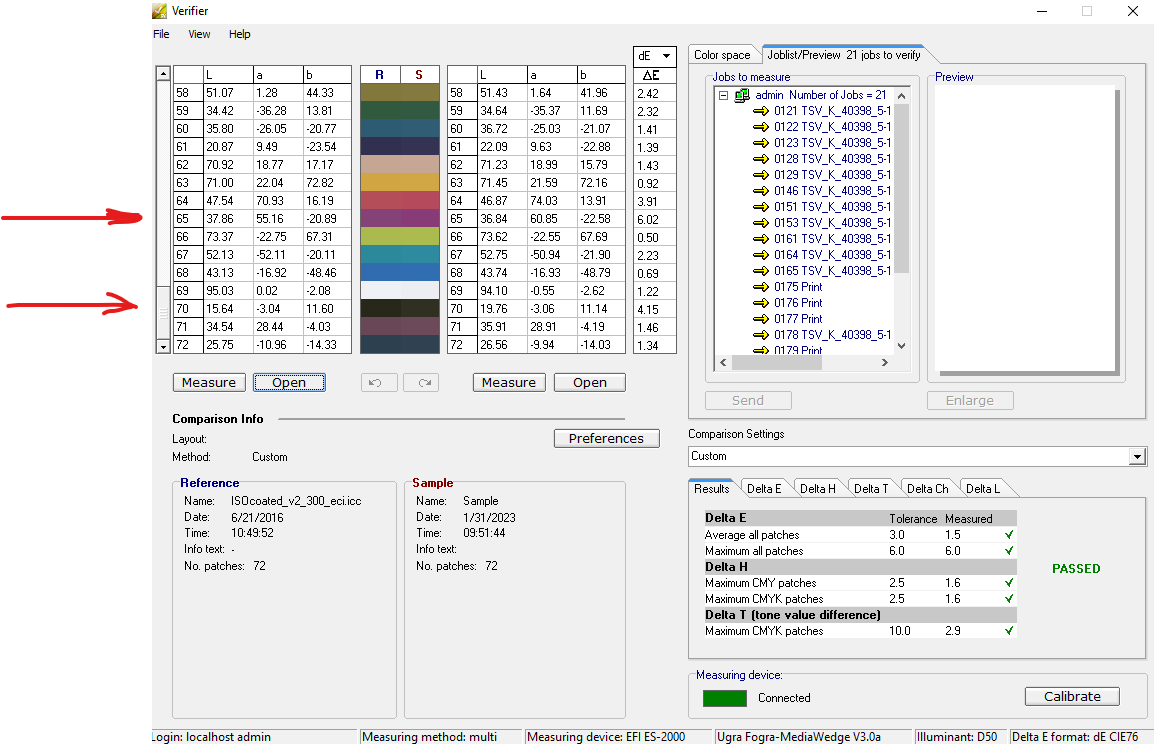Click Open below the reference table
The height and width of the screenshot is (744, 1154).
pyautogui.click(x=289, y=383)
